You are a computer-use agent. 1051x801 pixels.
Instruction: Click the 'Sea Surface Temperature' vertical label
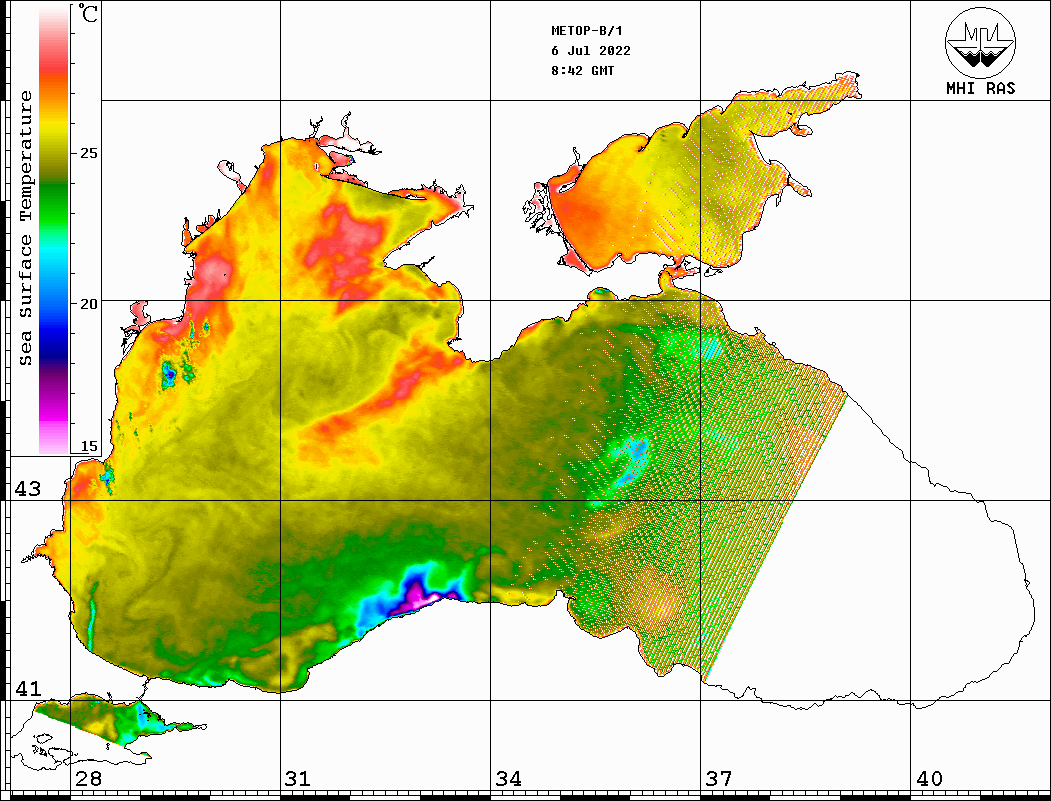point(25,228)
